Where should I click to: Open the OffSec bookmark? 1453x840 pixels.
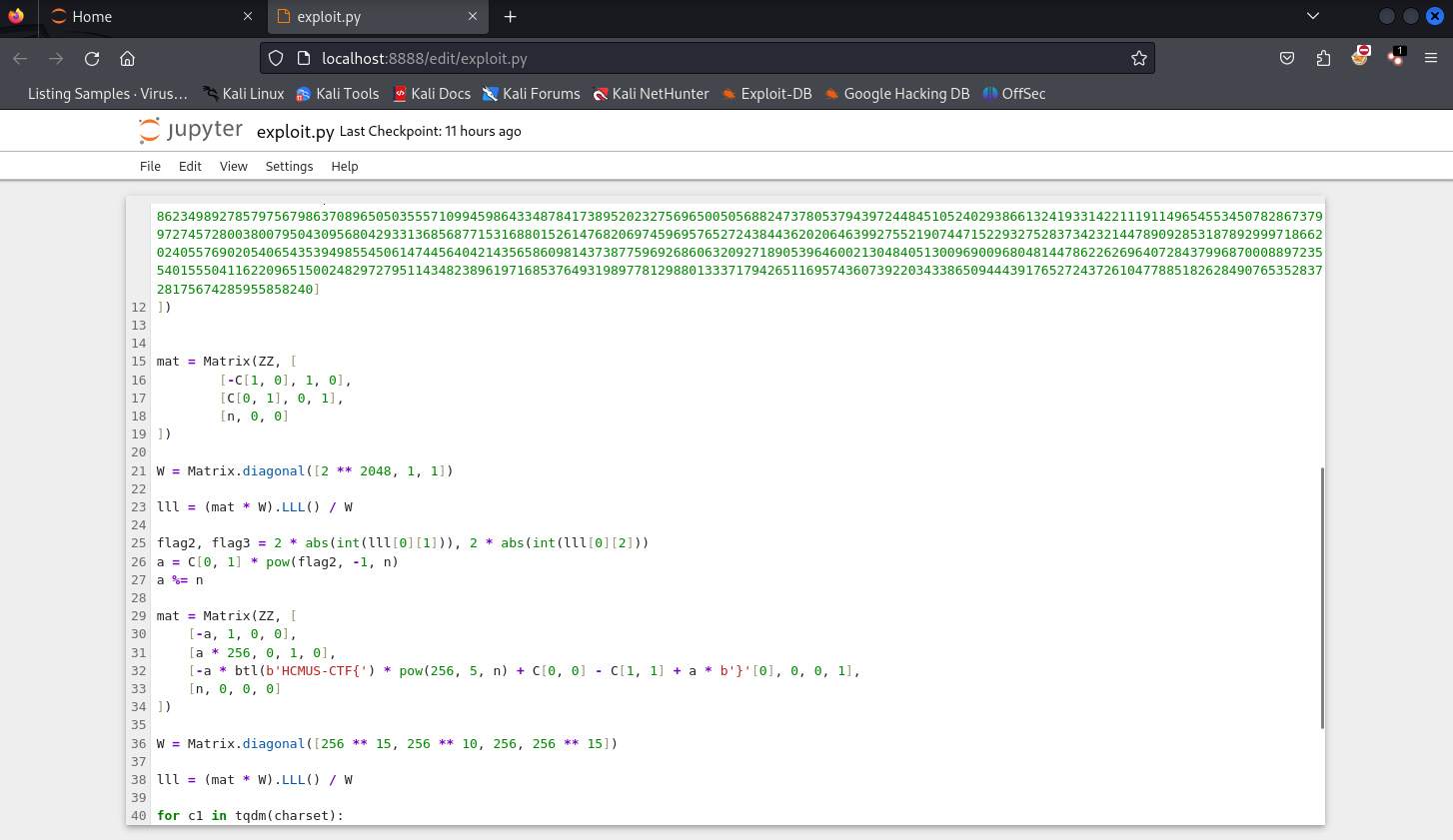point(1013,94)
